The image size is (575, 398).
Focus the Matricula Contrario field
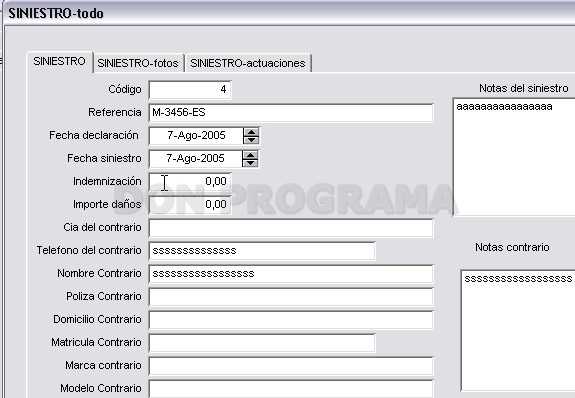pos(262,343)
